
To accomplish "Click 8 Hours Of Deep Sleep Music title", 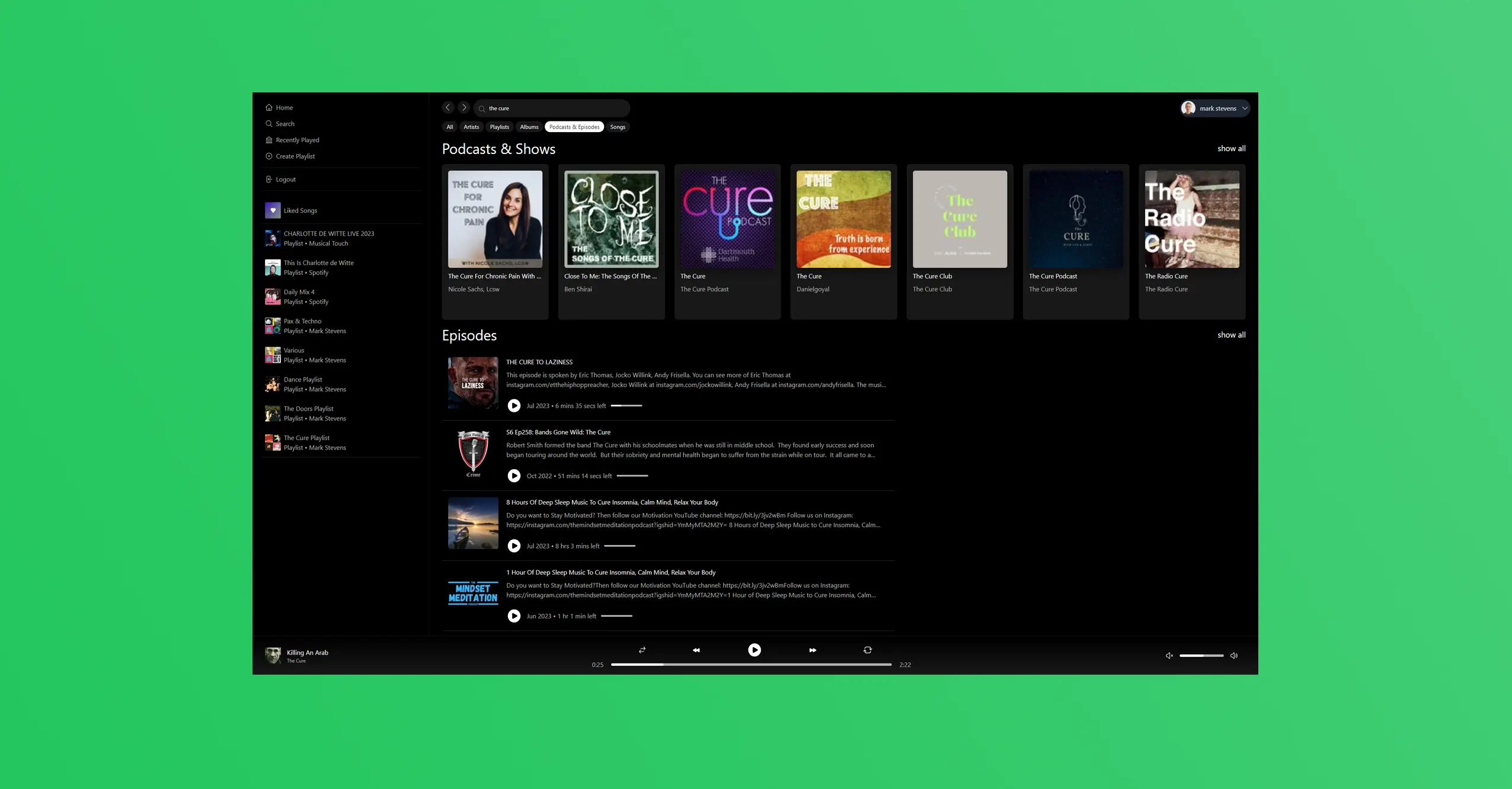I will pos(612,502).
